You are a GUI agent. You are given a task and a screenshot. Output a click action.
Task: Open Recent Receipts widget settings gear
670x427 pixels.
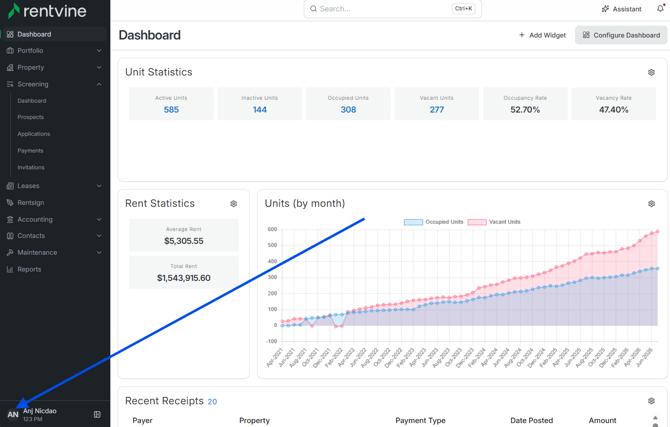click(x=651, y=401)
